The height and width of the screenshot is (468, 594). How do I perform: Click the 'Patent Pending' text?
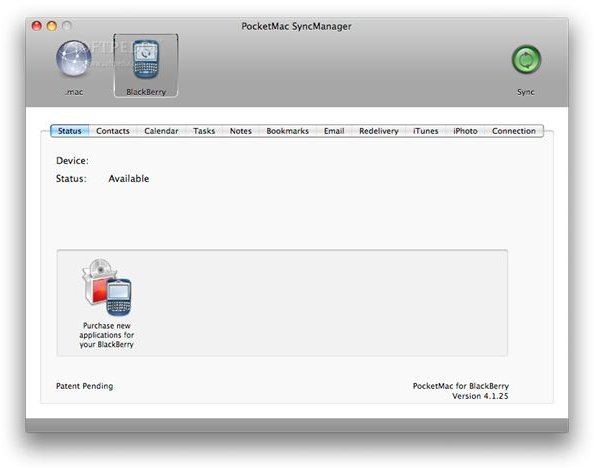click(84, 386)
